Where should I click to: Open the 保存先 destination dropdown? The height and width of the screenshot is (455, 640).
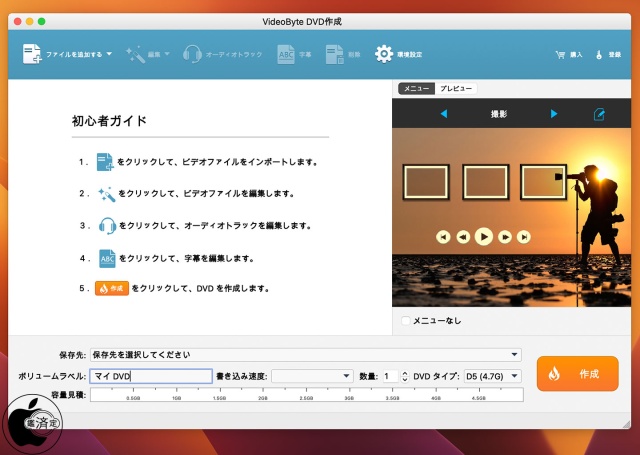click(x=306, y=355)
